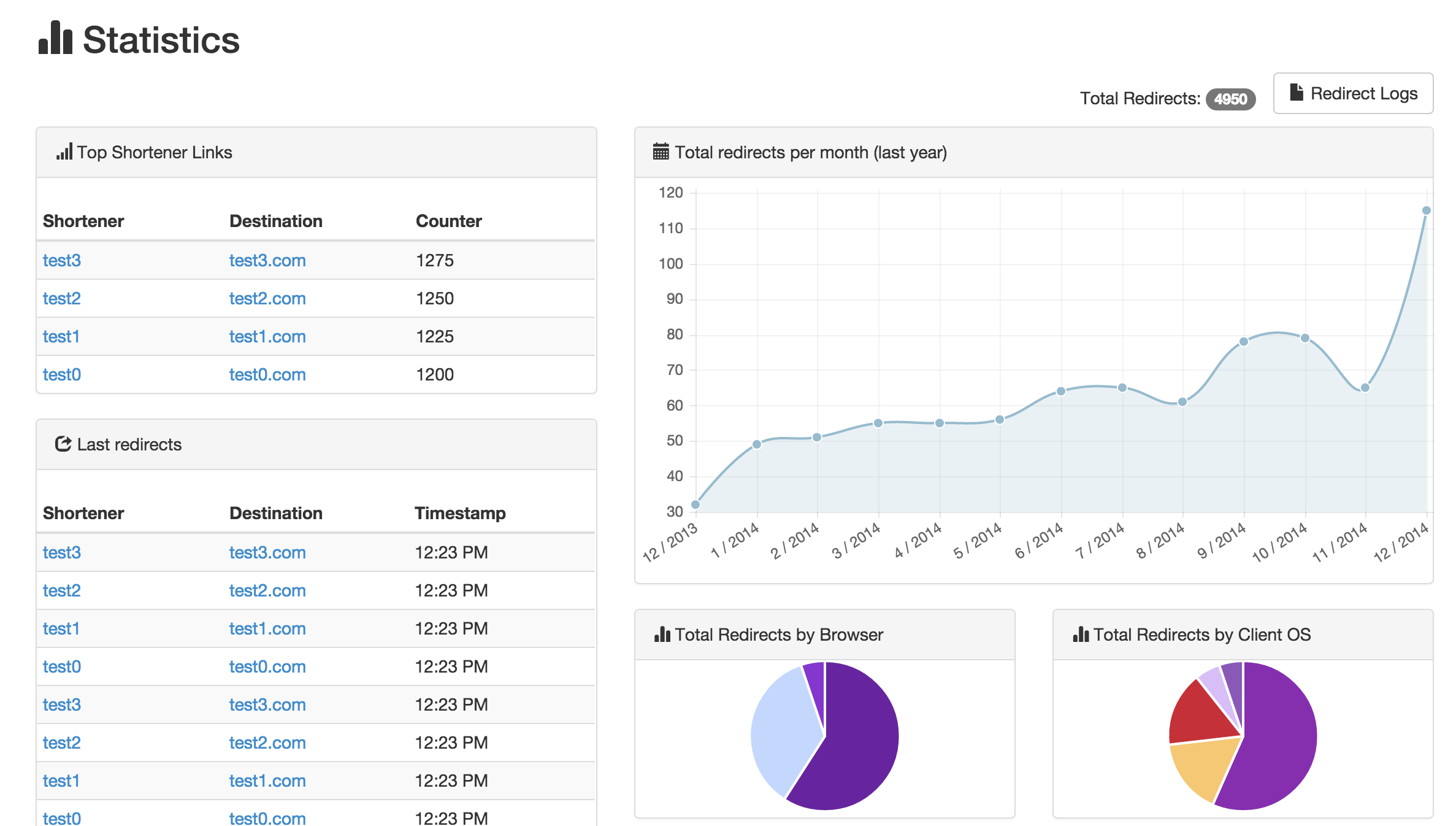Click the Top Shortener Links signal icon
Viewport: 1456px width, 826px height.
[x=64, y=152]
